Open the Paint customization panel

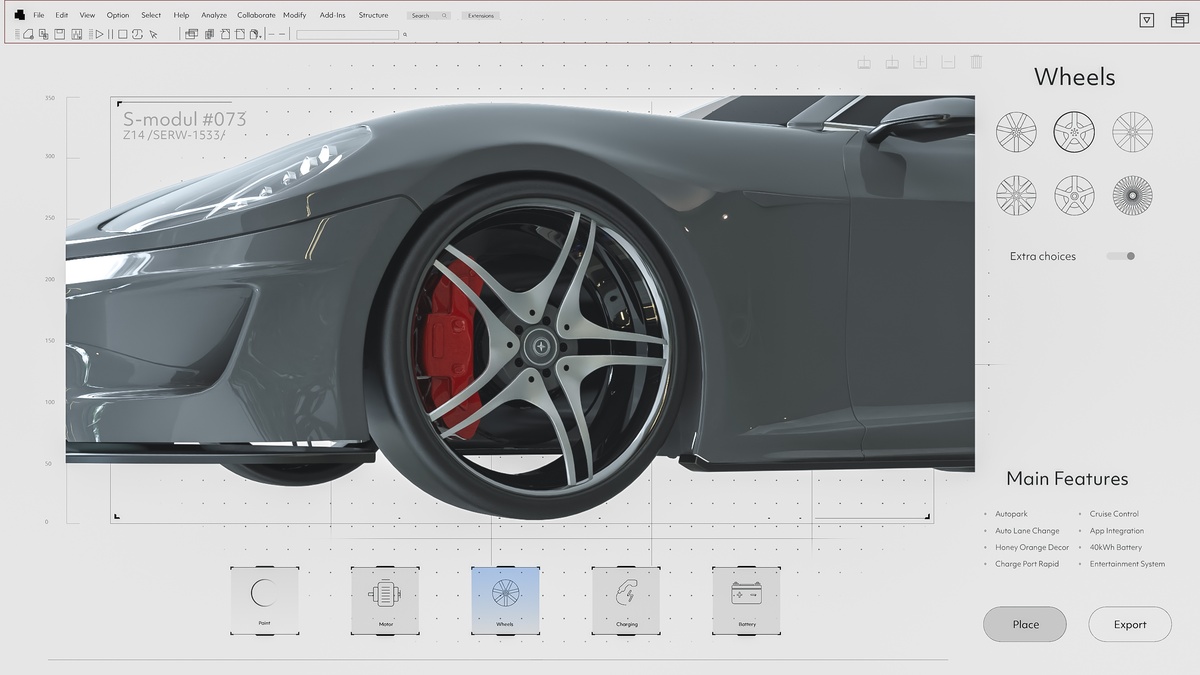point(264,600)
